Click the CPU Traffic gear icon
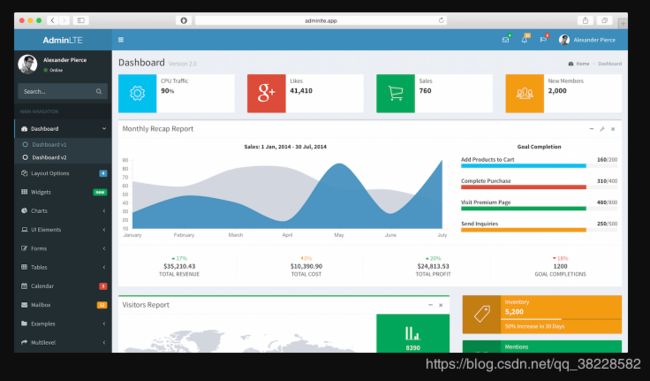 click(x=137, y=93)
